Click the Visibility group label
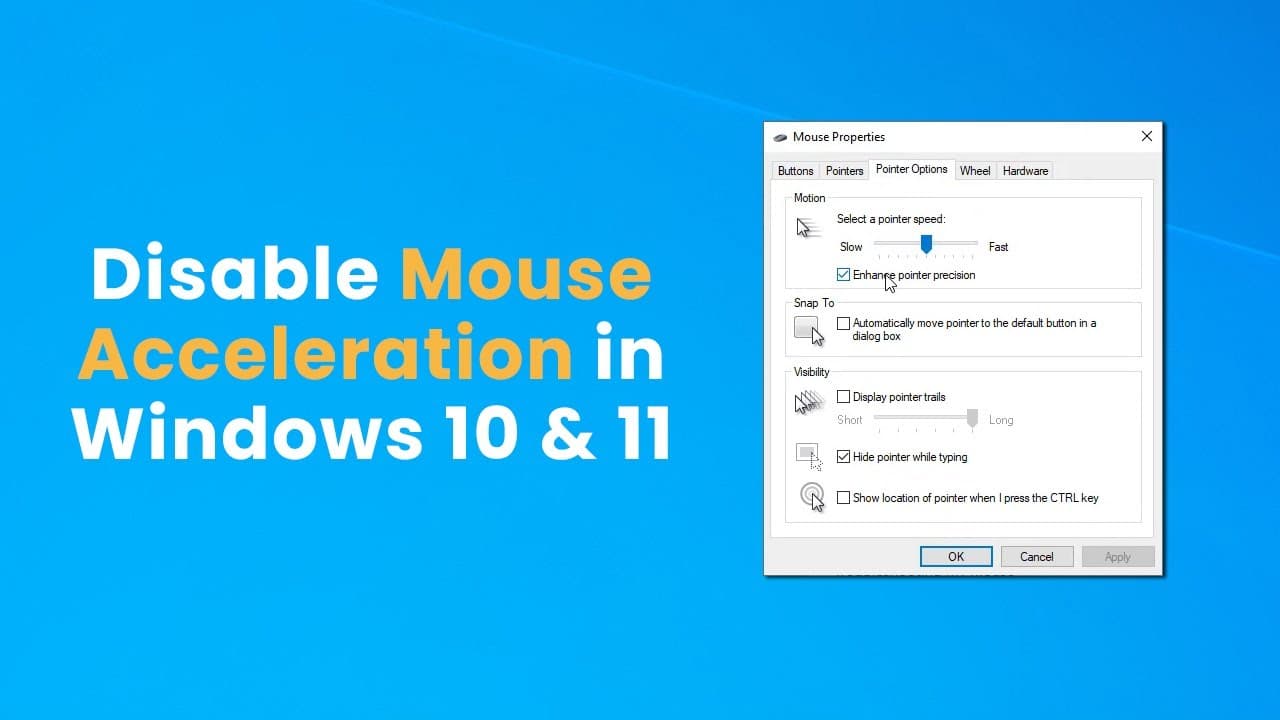This screenshot has height=720, width=1280. click(x=812, y=372)
